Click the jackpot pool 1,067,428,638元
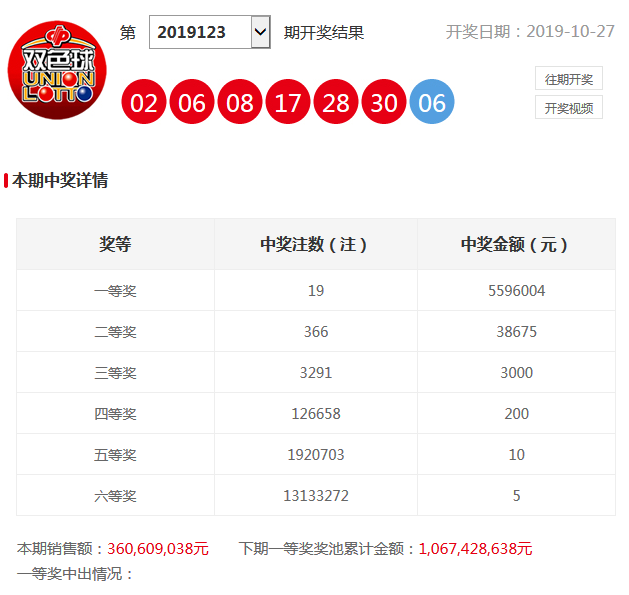This screenshot has height=595, width=629. pyautogui.click(x=475, y=548)
